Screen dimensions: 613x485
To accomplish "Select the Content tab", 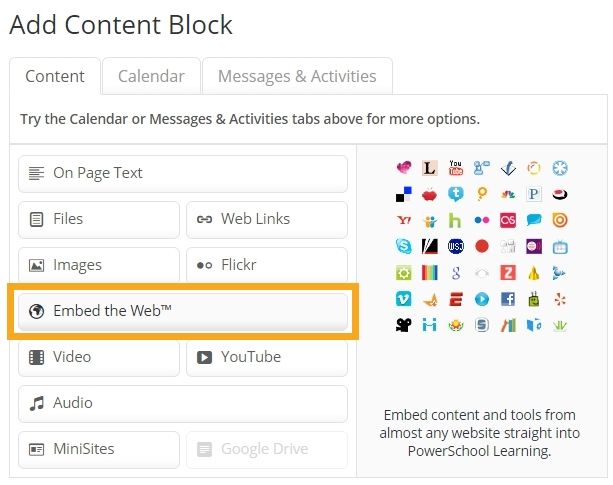I will coord(55,76).
